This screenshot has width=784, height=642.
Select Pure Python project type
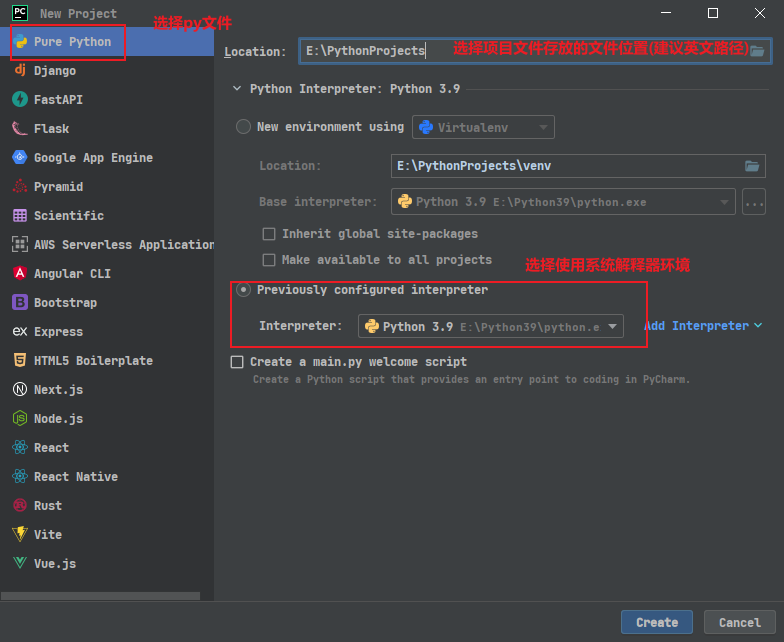pyautogui.click(x=107, y=42)
